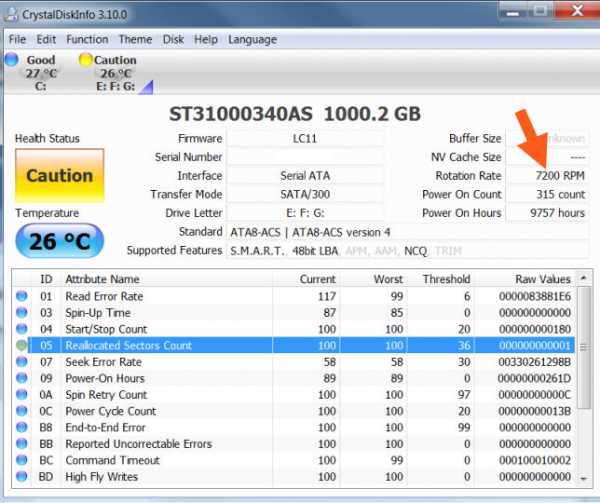The image size is (600, 503).
Task: Click status orb for Spin Retry Count
Action: tap(22, 395)
